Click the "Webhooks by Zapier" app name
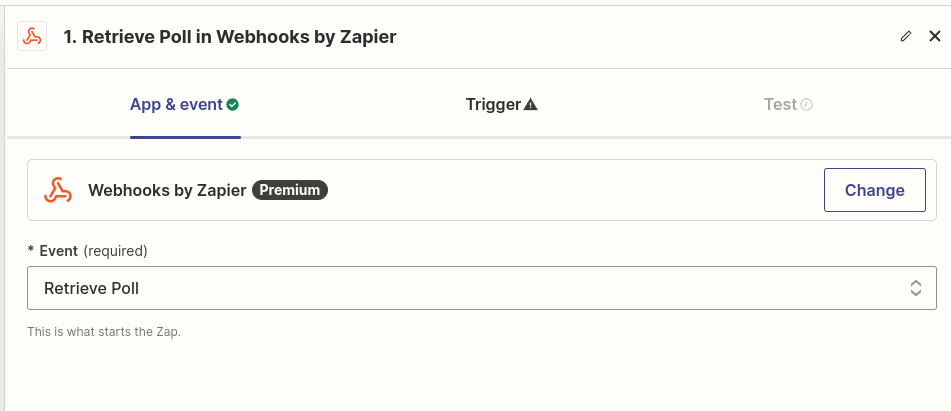Screen dimensions: 951x411 (x=167, y=190)
